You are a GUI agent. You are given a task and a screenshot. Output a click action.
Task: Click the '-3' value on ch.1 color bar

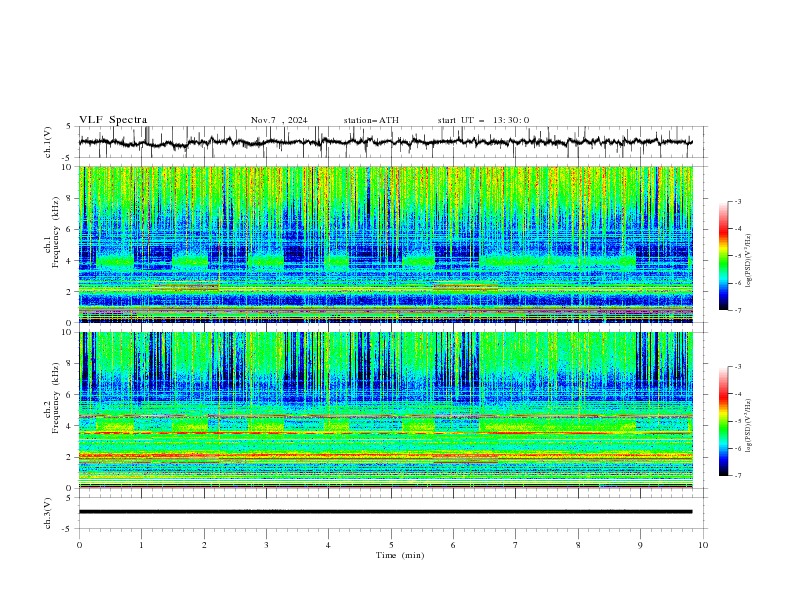(x=737, y=201)
